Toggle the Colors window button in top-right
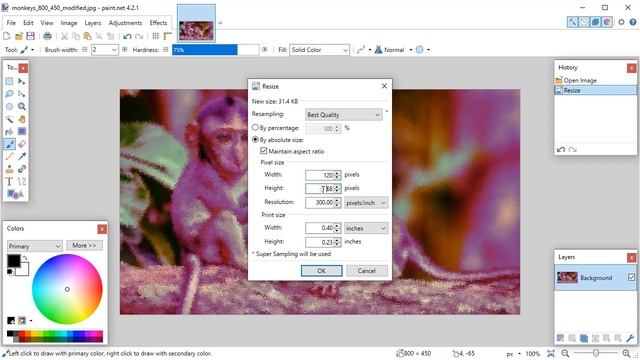The height and width of the screenshot is (360, 640). pyautogui.click(x=607, y=22)
